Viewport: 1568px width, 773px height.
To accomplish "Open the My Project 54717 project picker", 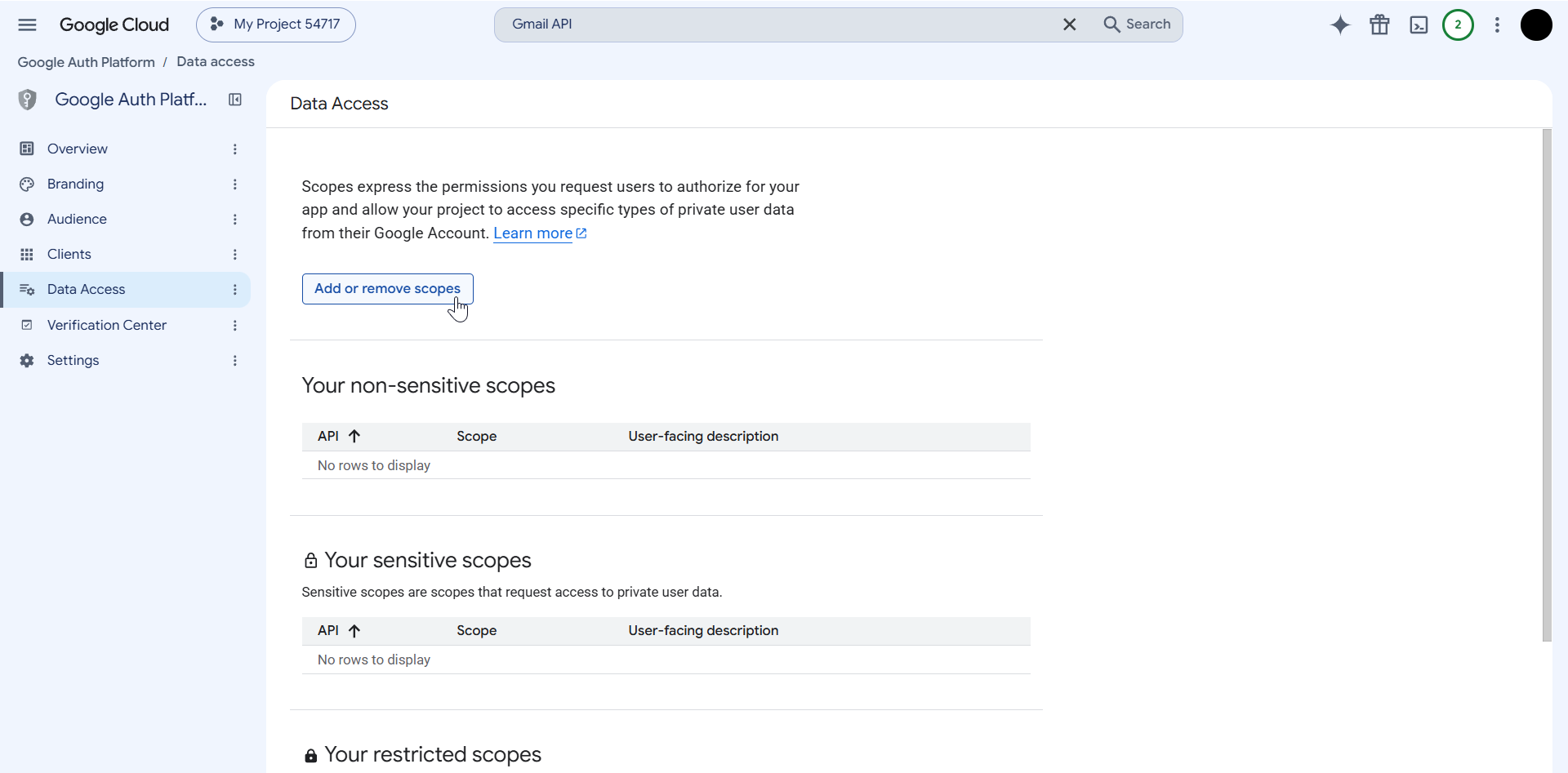I will point(276,24).
